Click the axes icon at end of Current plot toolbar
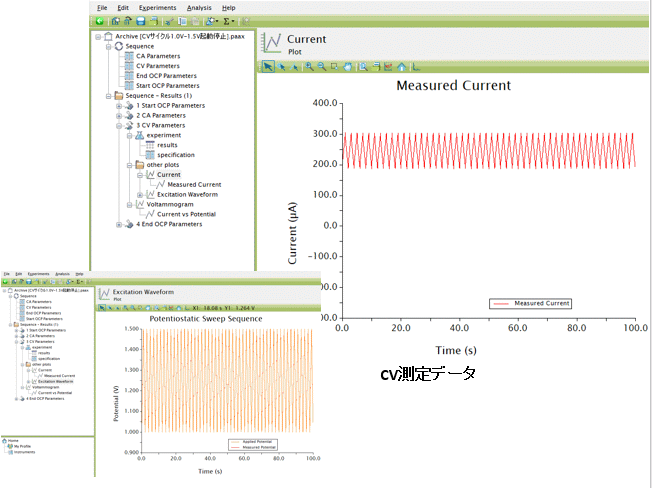Screen dimensions: 652x488 tap(416, 67)
